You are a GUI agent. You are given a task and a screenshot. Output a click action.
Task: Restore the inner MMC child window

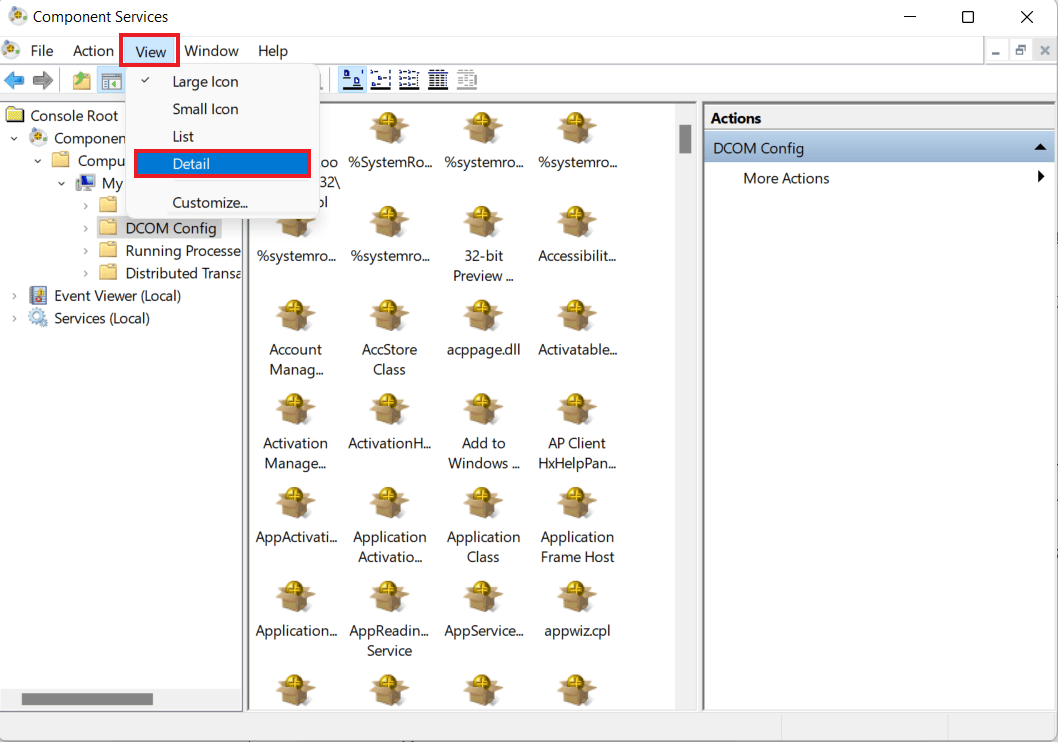1020,51
